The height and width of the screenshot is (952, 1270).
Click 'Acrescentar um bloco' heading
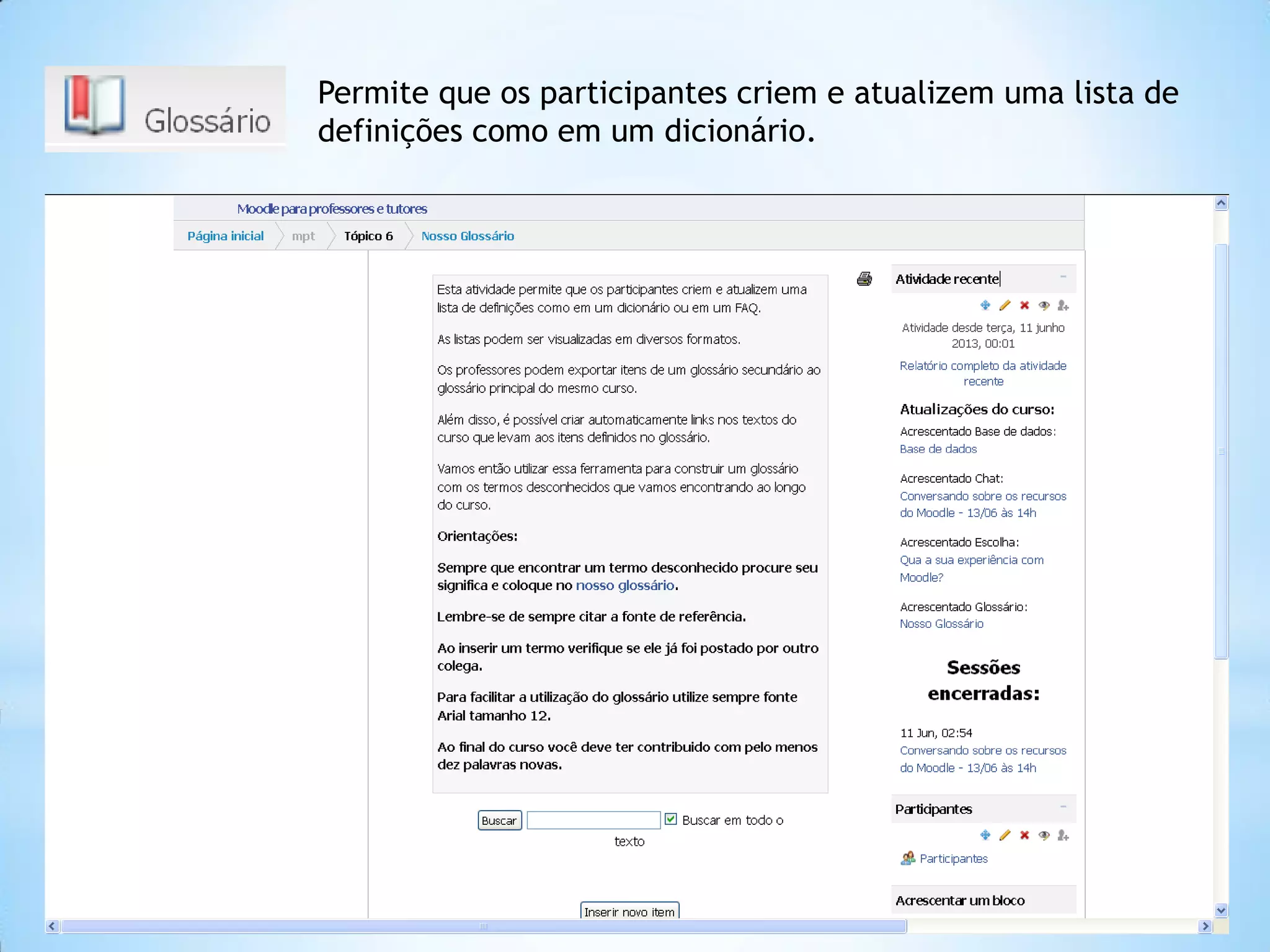(x=960, y=900)
